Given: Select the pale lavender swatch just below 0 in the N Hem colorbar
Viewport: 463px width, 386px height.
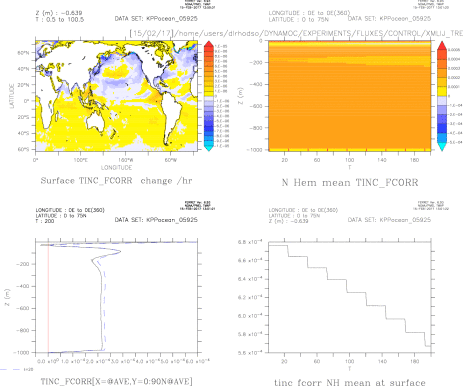Looking at the screenshot, I should coord(442,101).
